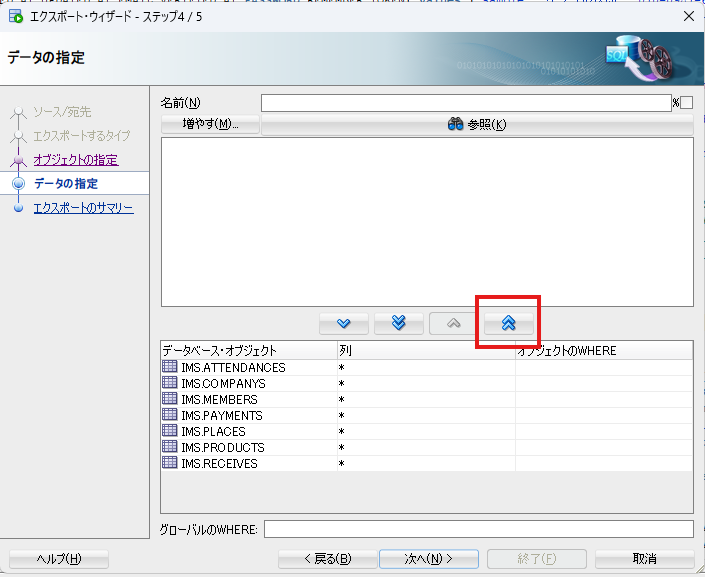705x577 pixels.
Task: Focus the 名前(N) text input field
Action: pyautogui.click(x=465, y=103)
